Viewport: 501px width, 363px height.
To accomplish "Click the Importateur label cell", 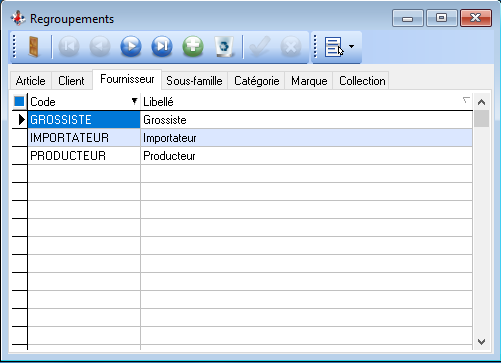I will (x=306, y=138).
